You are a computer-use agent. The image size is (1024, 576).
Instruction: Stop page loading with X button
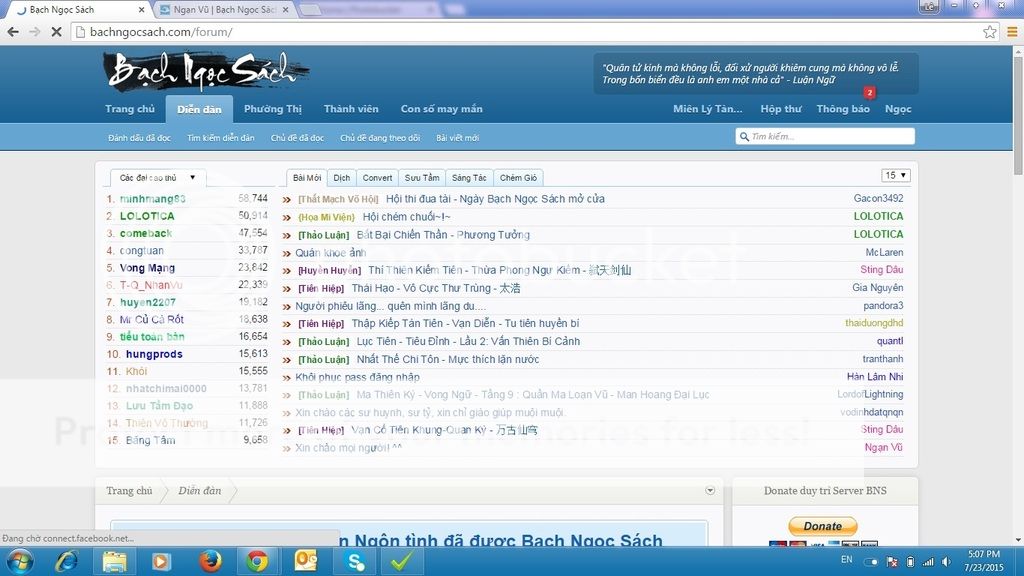tap(56, 31)
